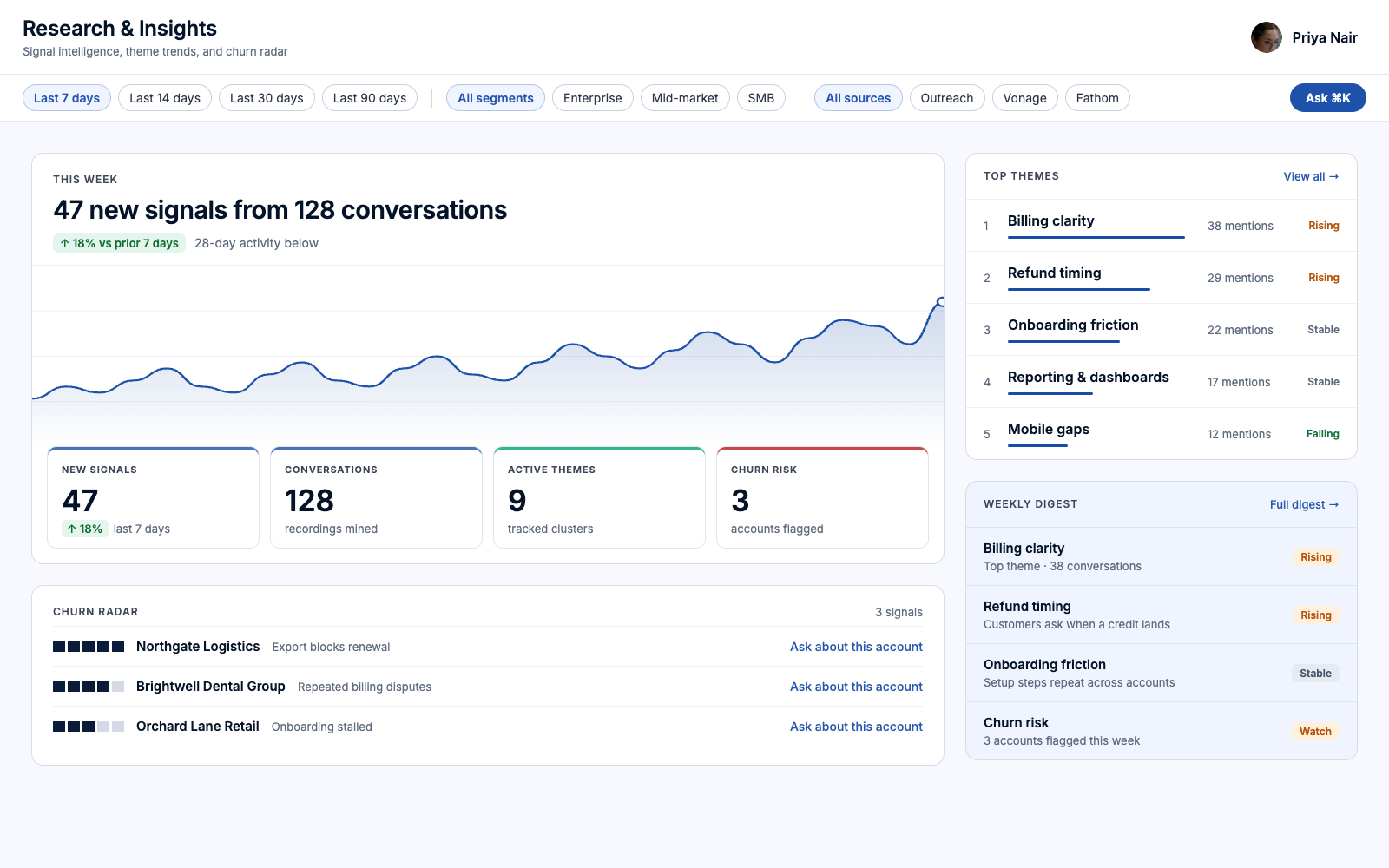1389x868 pixels.
Task: Click the 18% vs prior 7 days badge
Action: [119, 243]
